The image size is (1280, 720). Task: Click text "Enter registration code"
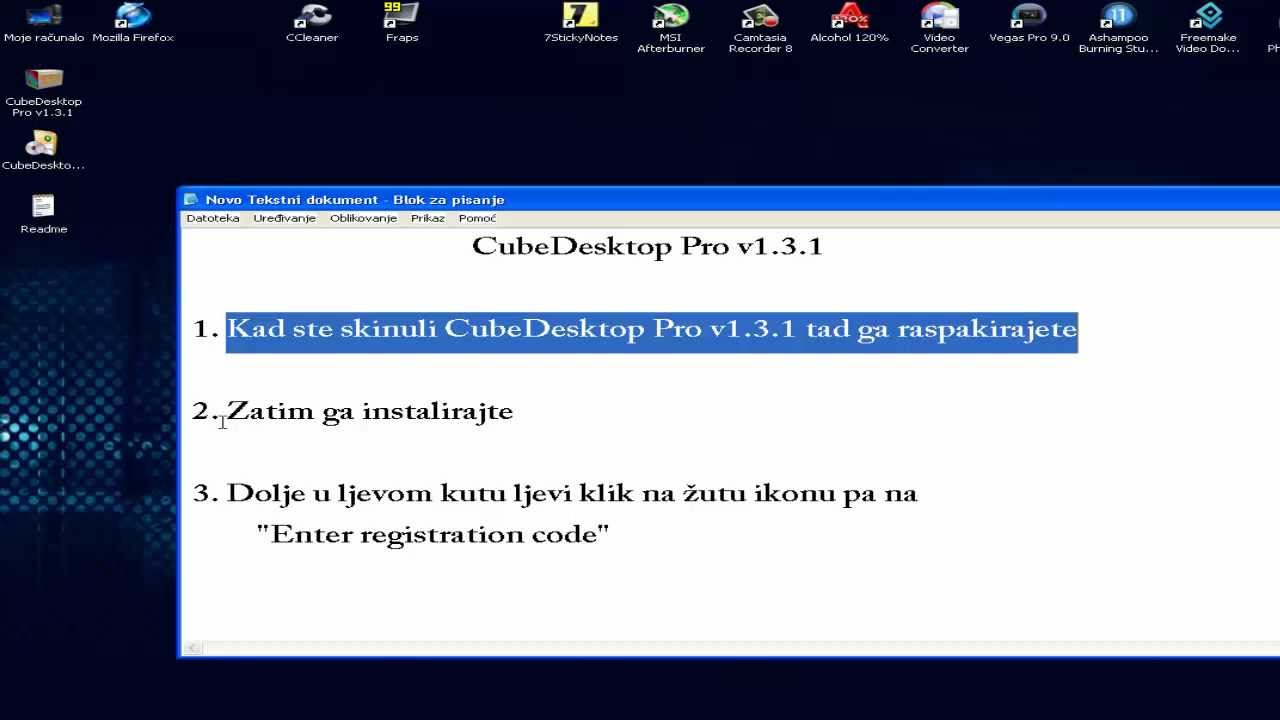(x=433, y=534)
